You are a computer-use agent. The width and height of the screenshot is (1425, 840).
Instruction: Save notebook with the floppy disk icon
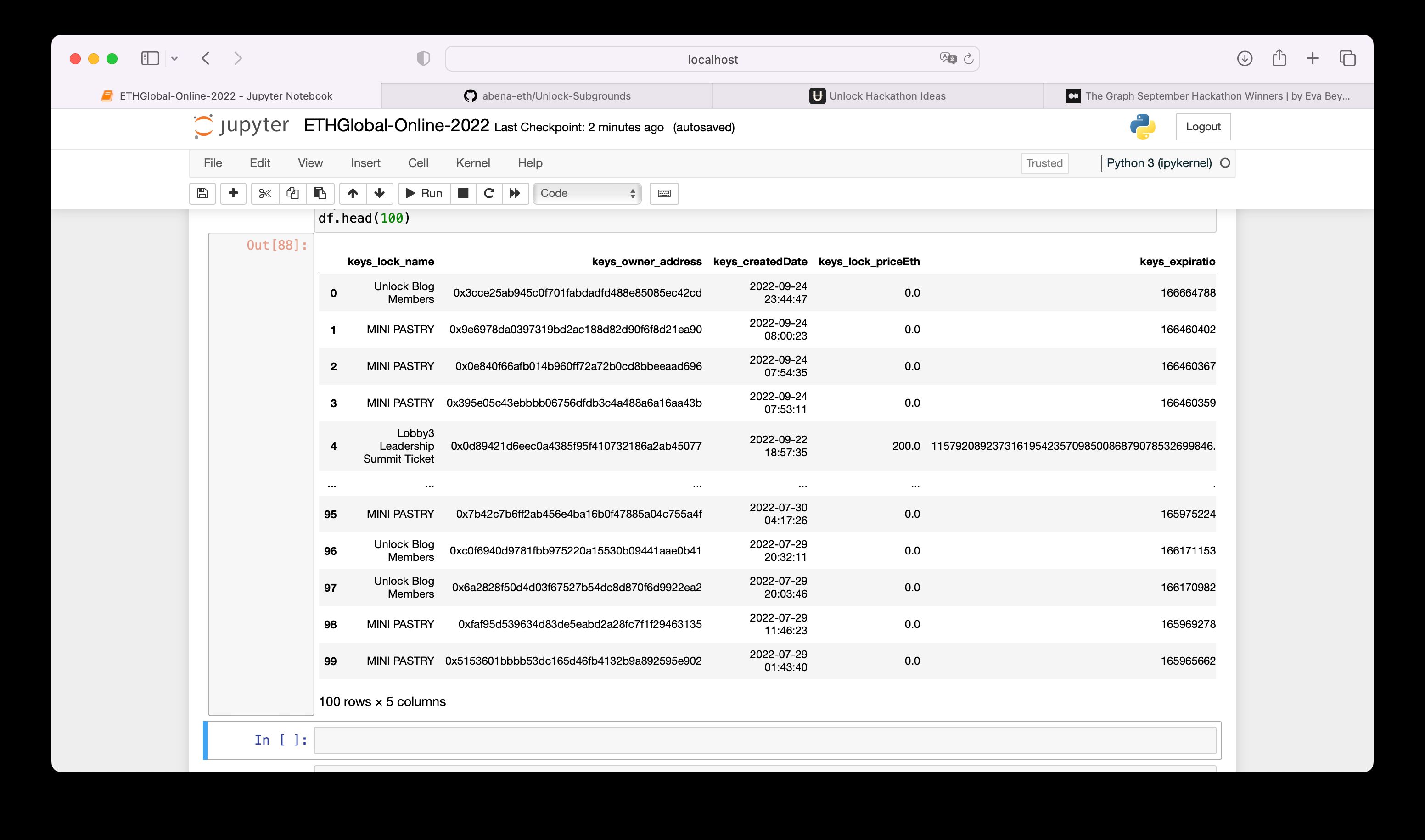point(202,194)
